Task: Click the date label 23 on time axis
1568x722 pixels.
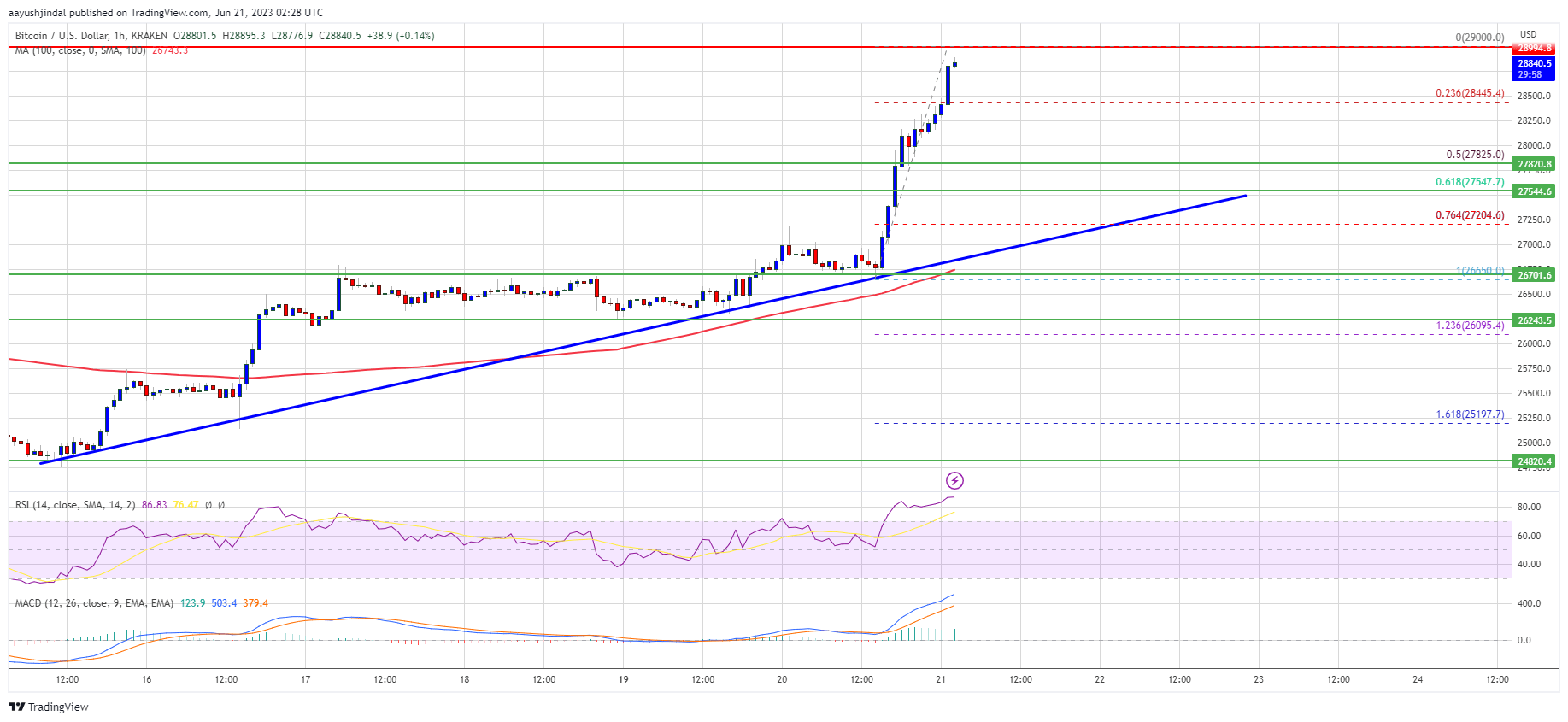Action: (1259, 680)
